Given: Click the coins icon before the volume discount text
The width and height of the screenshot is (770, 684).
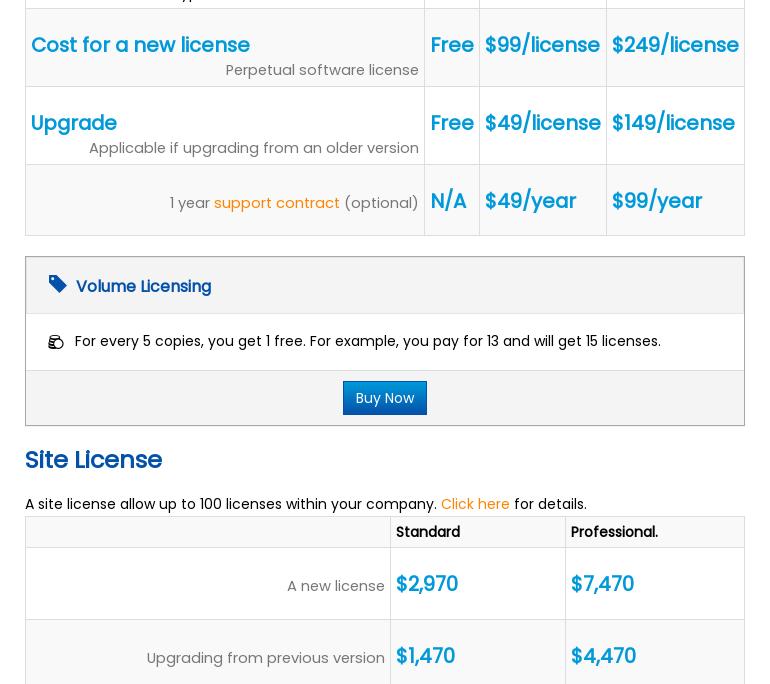Looking at the screenshot, I should 56,342.
